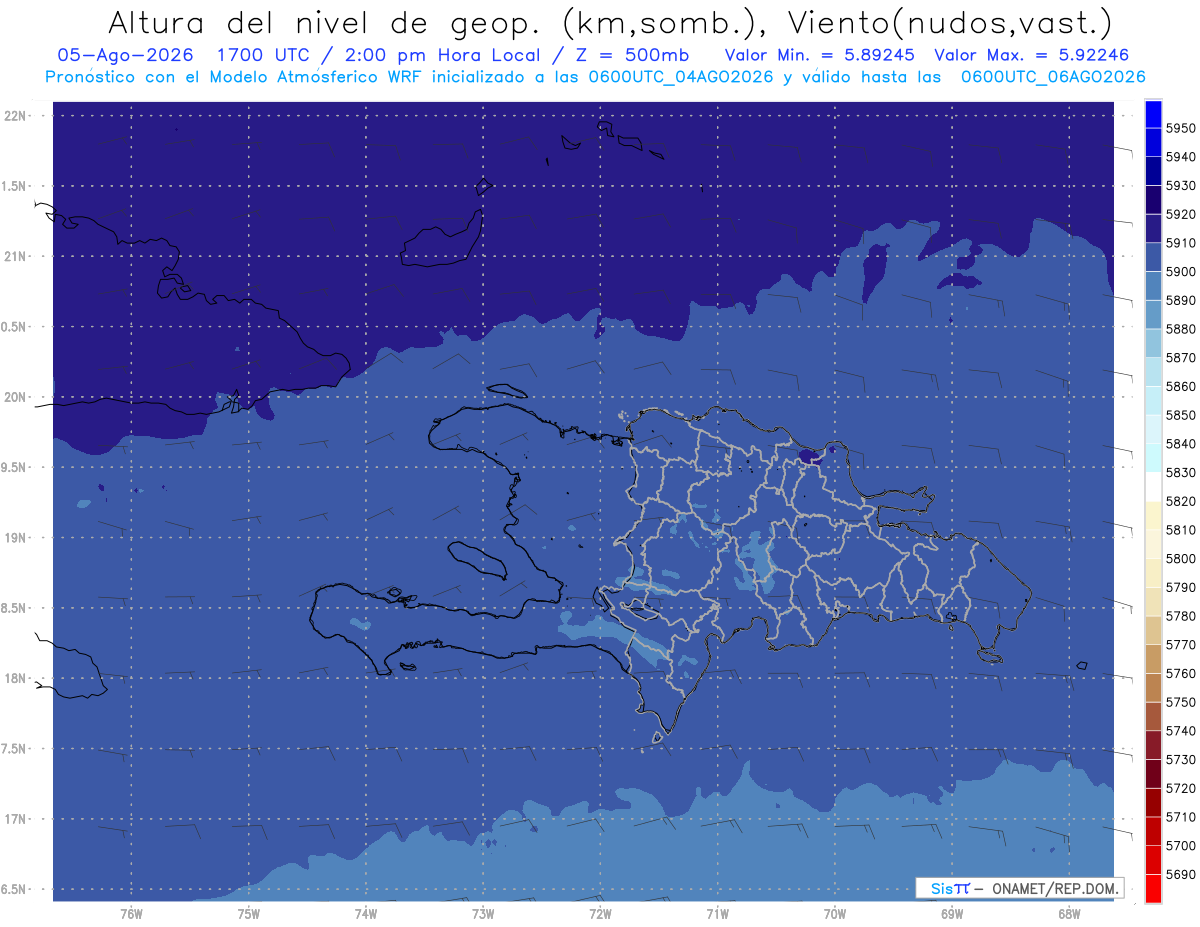Click the '76W' longitude label
Image resolution: width=1200 pixels, height=927 pixels.
(x=131, y=913)
